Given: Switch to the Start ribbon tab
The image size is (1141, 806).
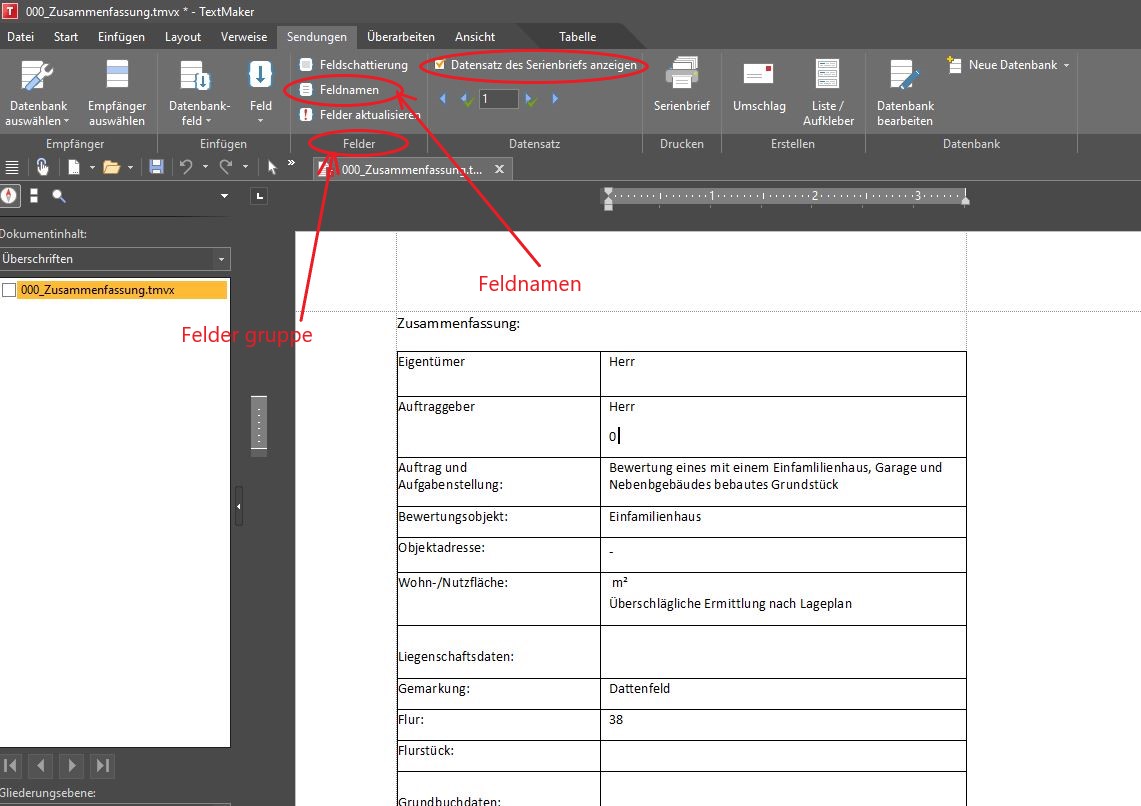Looking at the screenshot, I should pyautogui.click(x=65, y=36).
